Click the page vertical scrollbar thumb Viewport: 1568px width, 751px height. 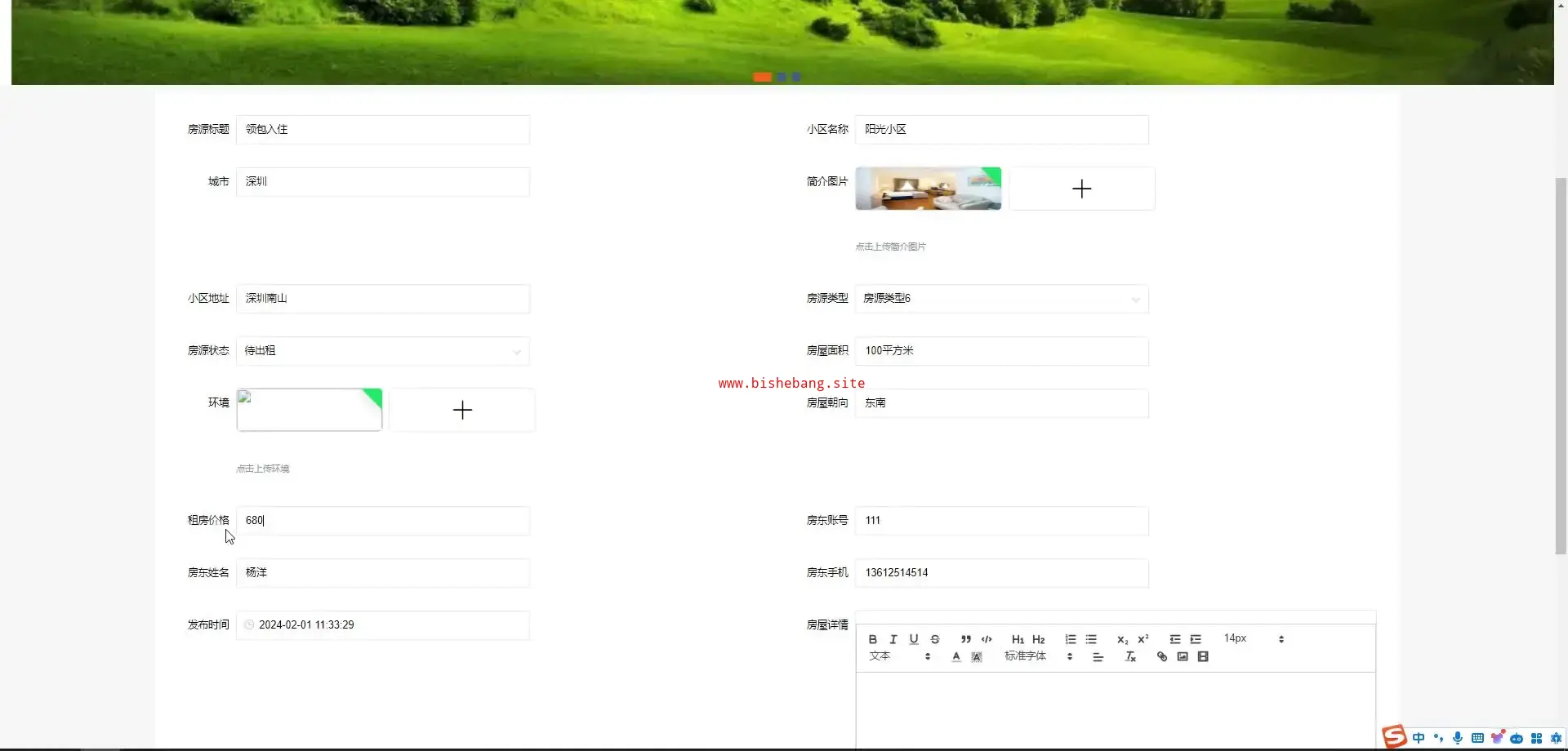pos(1561,366)
